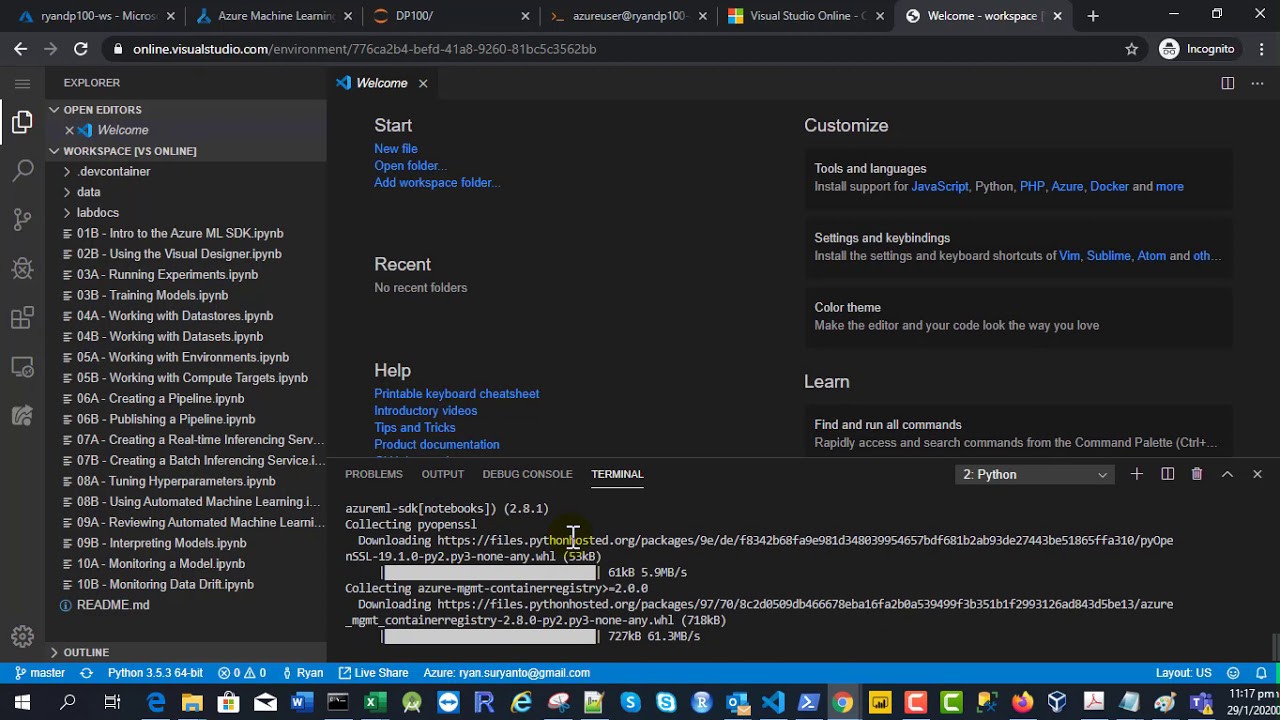Open the Remote Explorer activity bar icon

coord(22,367)
